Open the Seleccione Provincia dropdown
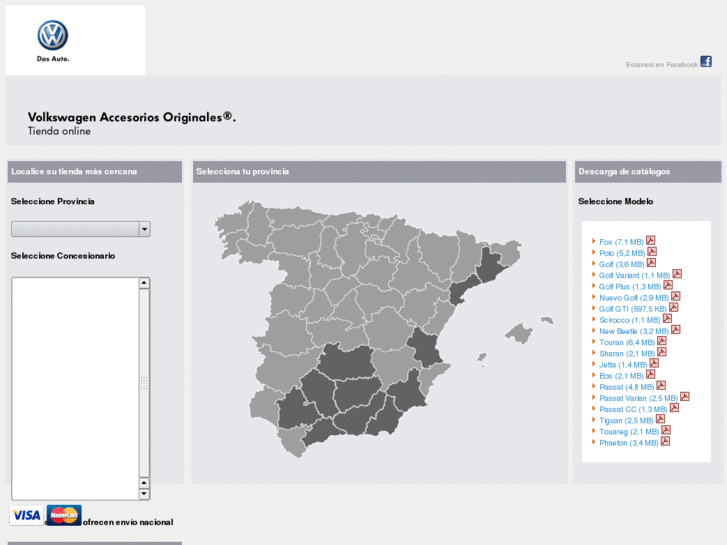The height and width of the screenshot is (545, 727). 81,229
